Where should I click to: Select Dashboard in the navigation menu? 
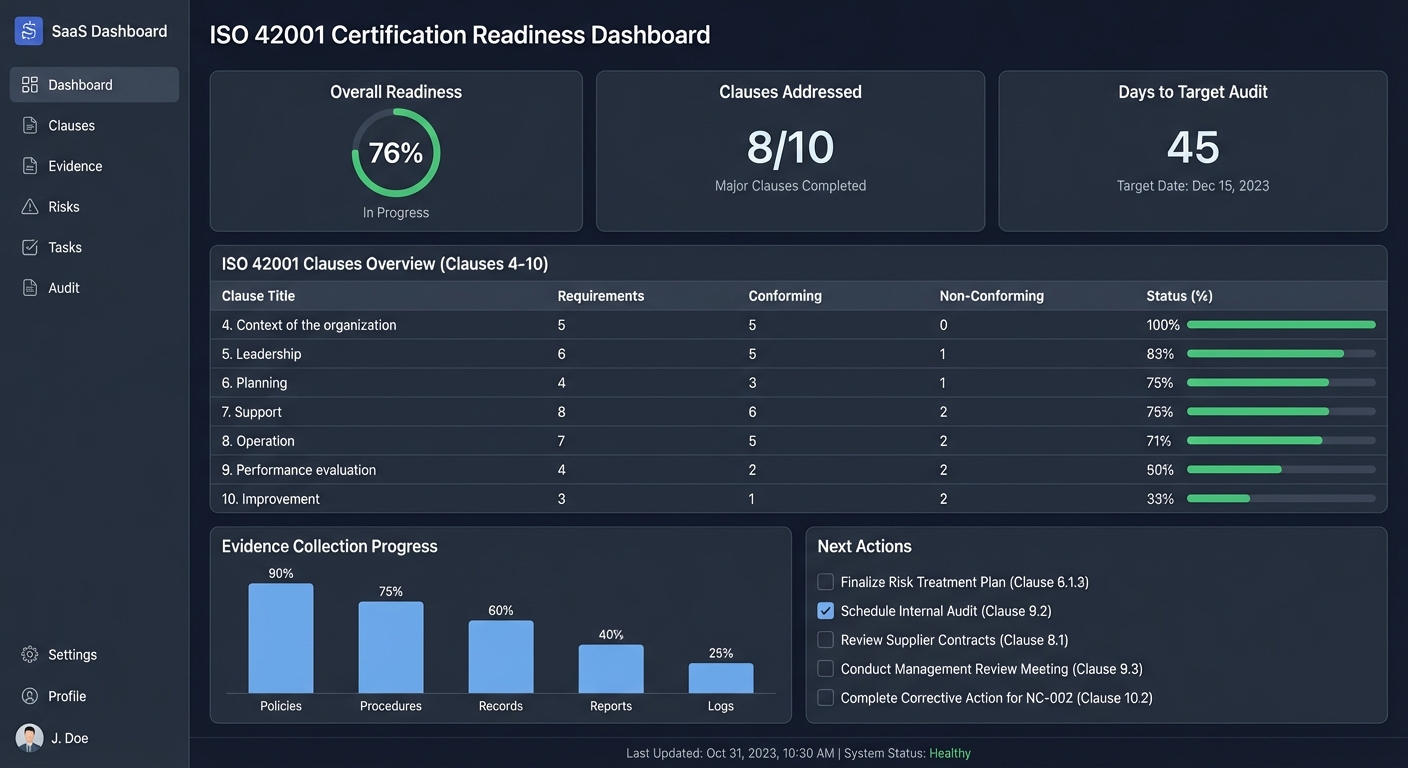pos(80,84)
